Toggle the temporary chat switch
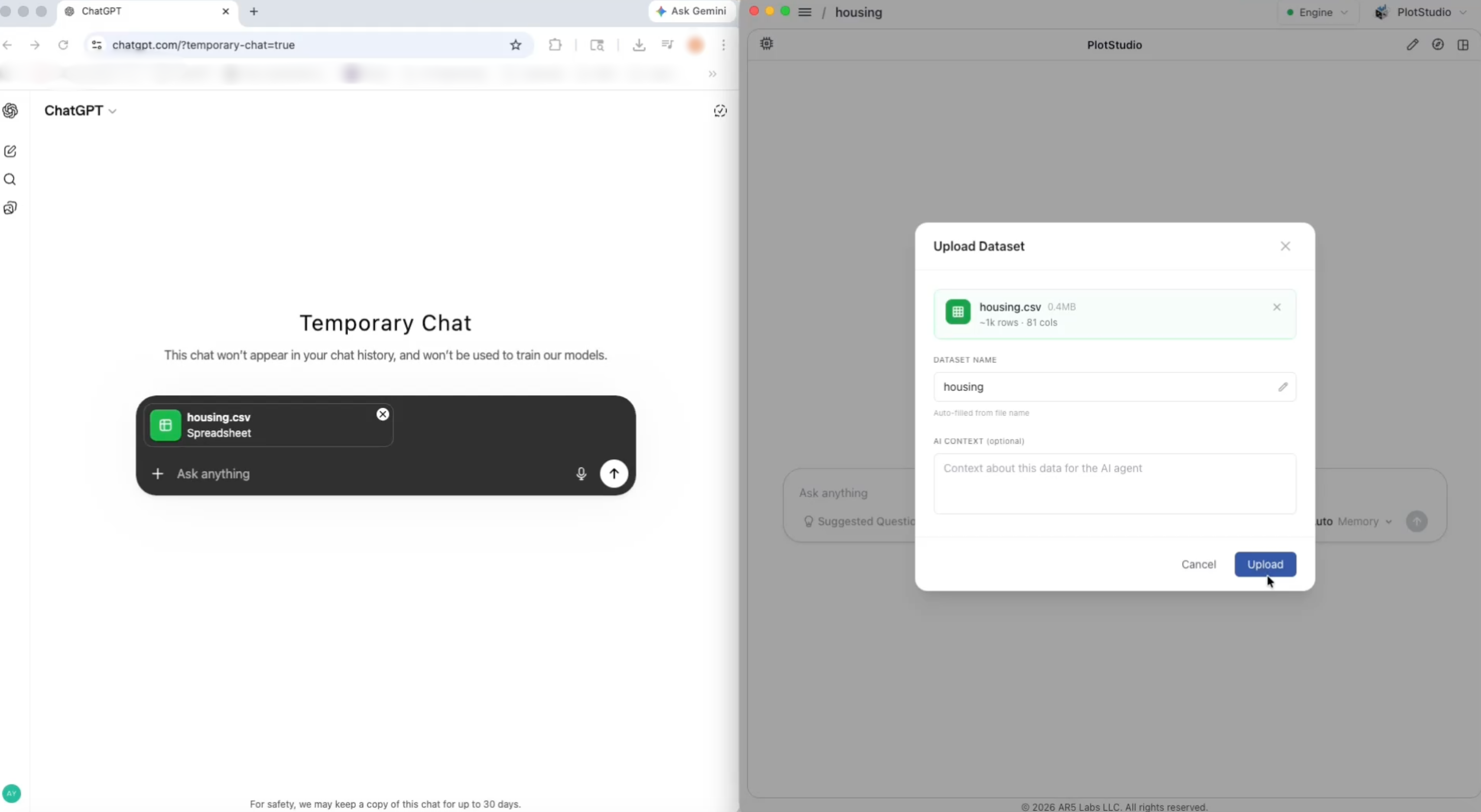Image resolution: width=1481 pixels, height=812 pixels. coord(720,110)
